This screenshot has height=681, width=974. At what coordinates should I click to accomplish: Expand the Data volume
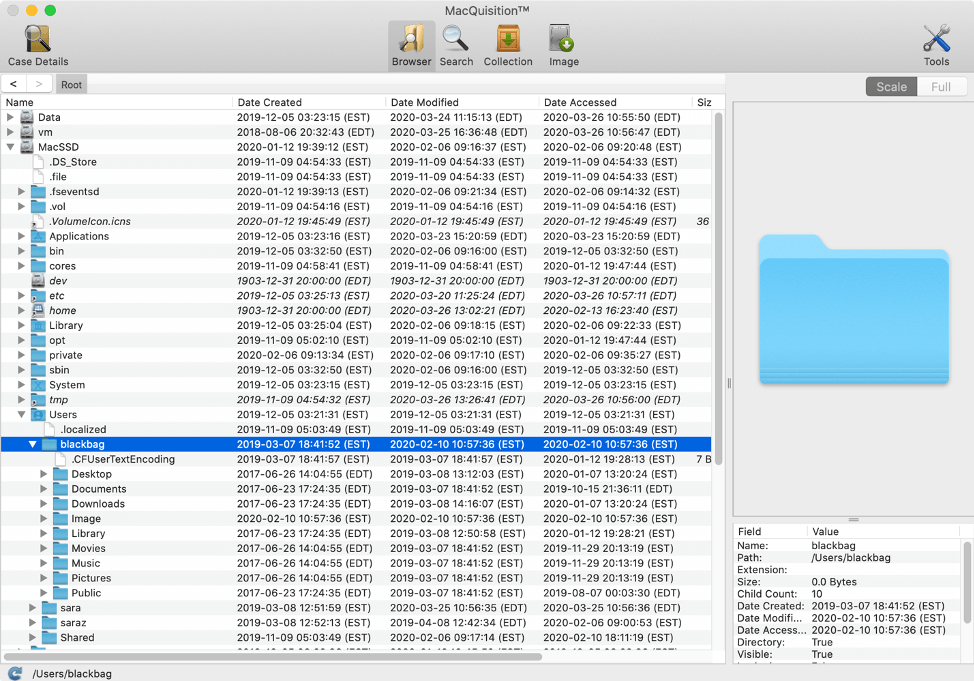pos(11,117)
